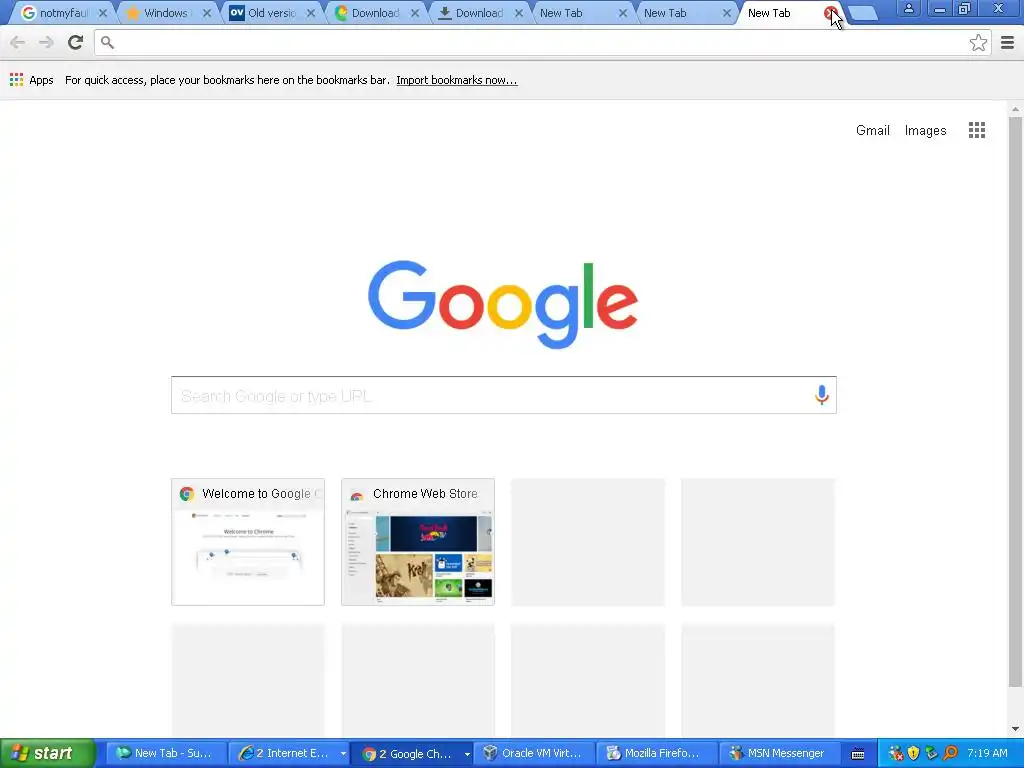Open MSN Messenger from the taskbar
This screenshot has height=768, width=1024.
coord(780,753)
